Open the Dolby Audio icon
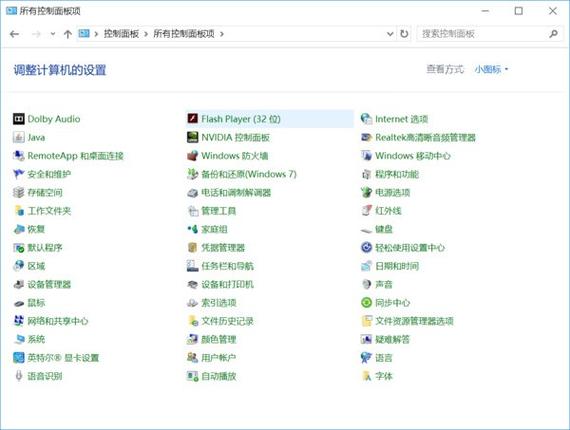570x430 pixels. pos(19,119)
